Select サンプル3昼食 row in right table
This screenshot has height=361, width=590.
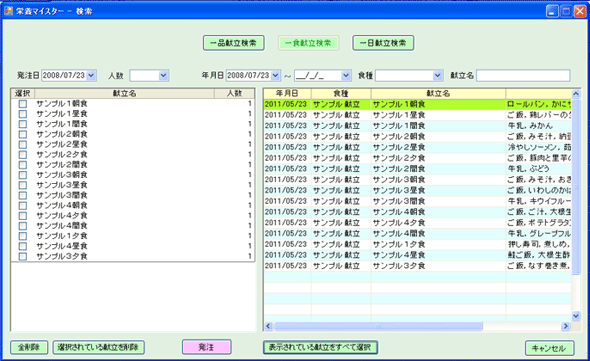point(417,190)
